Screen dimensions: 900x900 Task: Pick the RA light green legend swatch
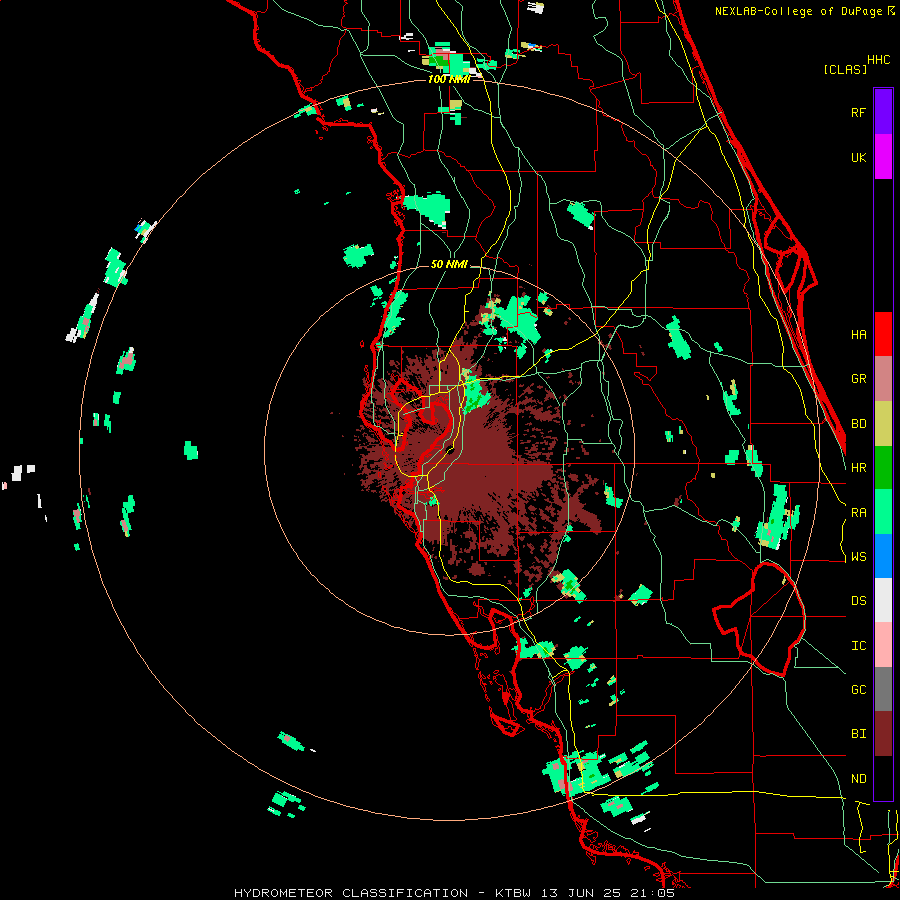click(x=883, y=512)
